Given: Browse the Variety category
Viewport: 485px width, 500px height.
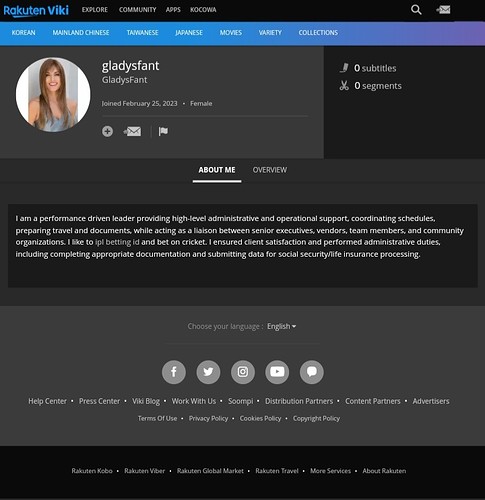Looking at the screenshot, I should tap(270, 33).
